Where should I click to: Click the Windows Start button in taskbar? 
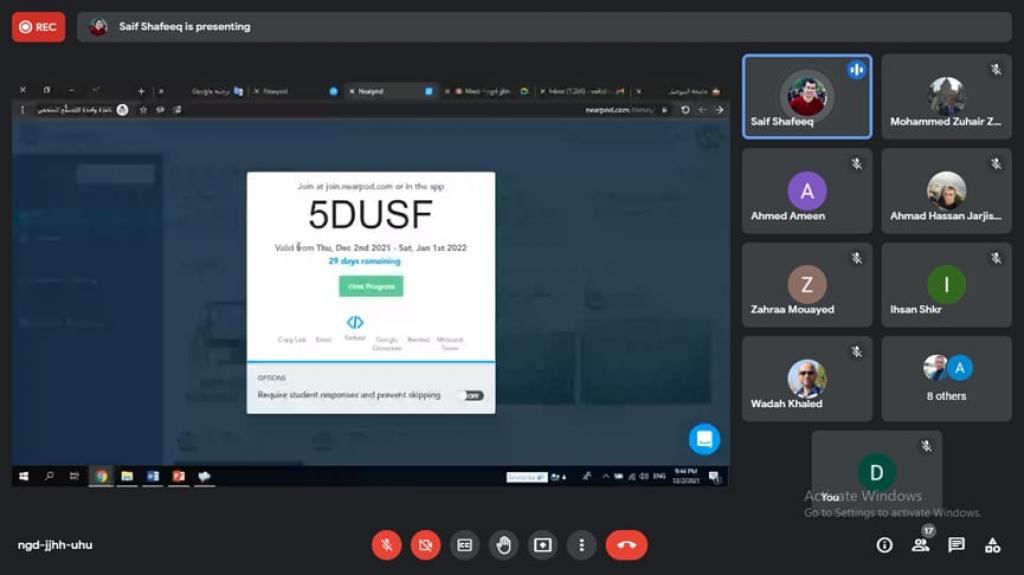23,477
